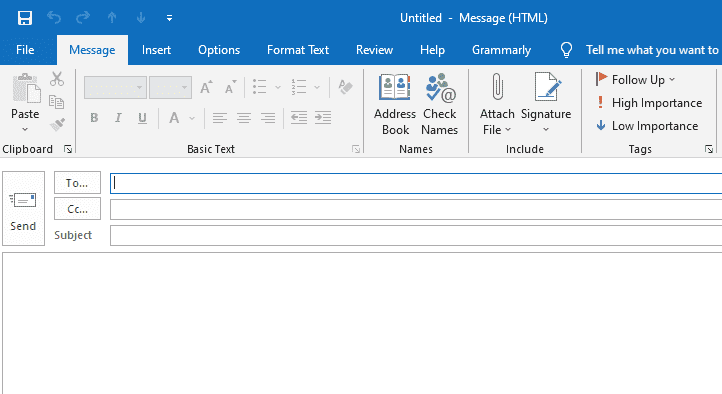The height and width of the screenshot is (394, 722).
Task: Click the Shrink Font icon
Action: pos(230,87)
